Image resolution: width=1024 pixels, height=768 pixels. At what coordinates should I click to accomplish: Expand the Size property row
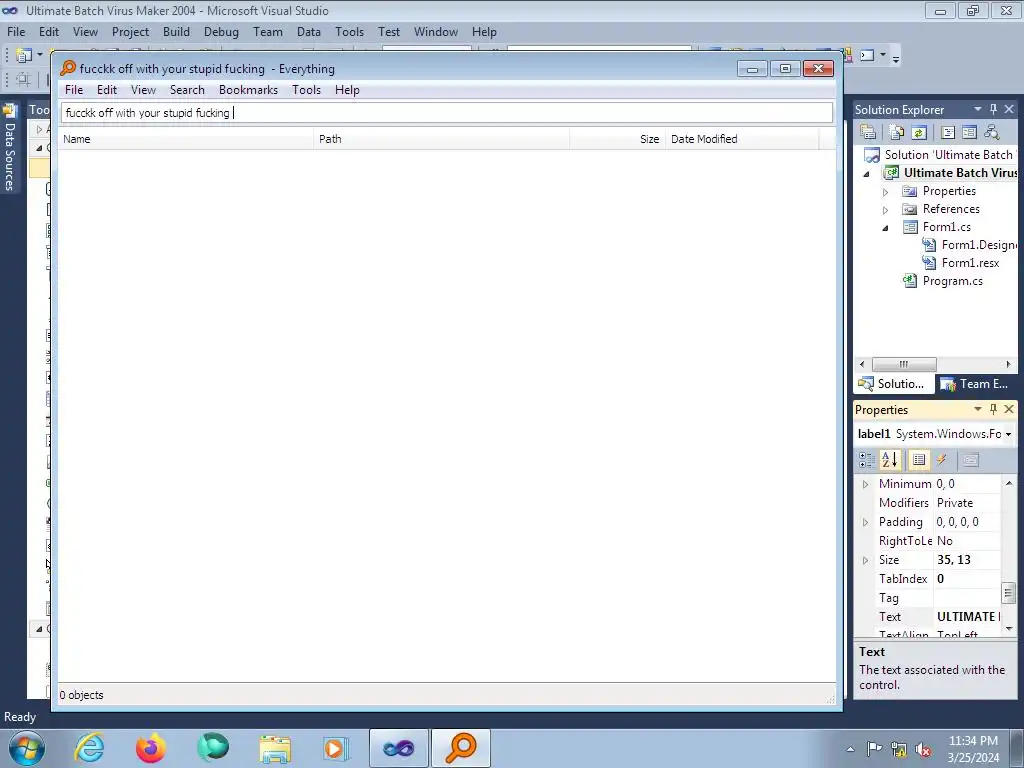[x=865, y=560]
